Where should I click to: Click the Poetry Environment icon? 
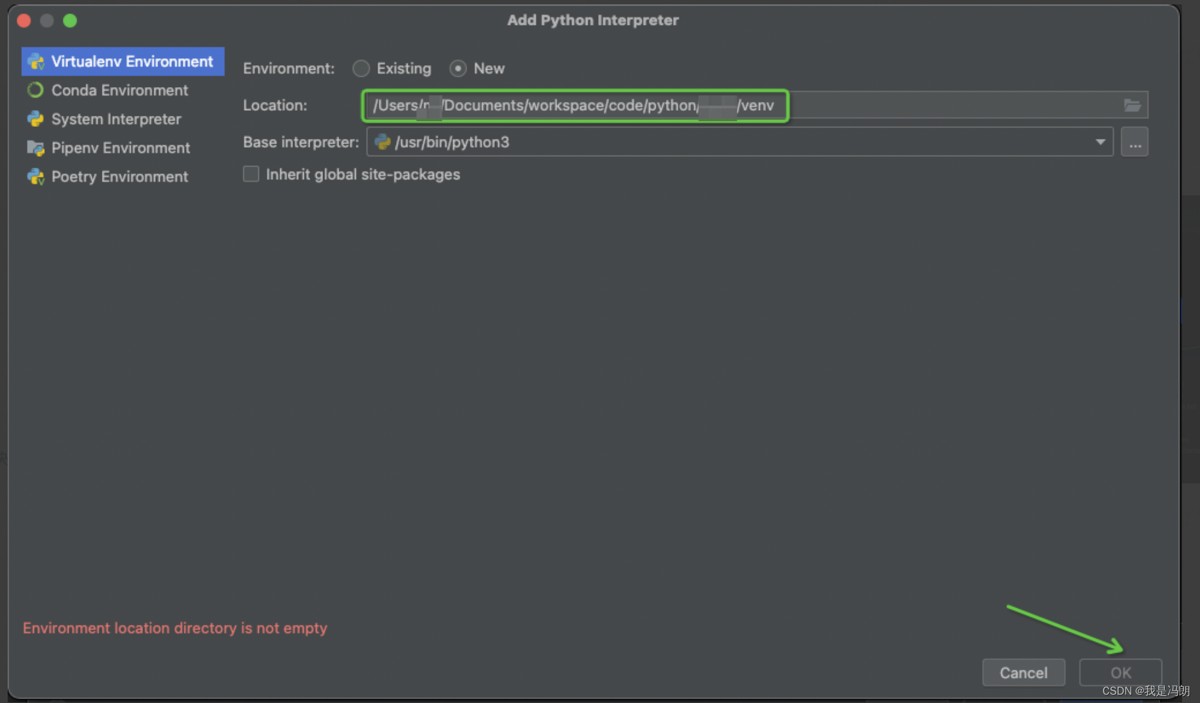[x=36, y=177]
